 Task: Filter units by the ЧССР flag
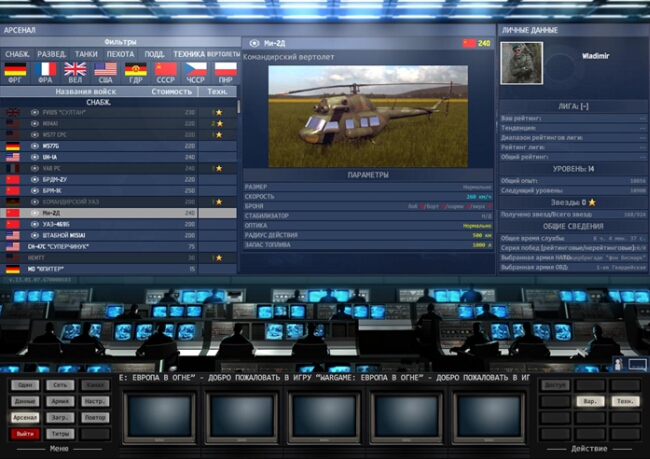click(x=196, y=69)
